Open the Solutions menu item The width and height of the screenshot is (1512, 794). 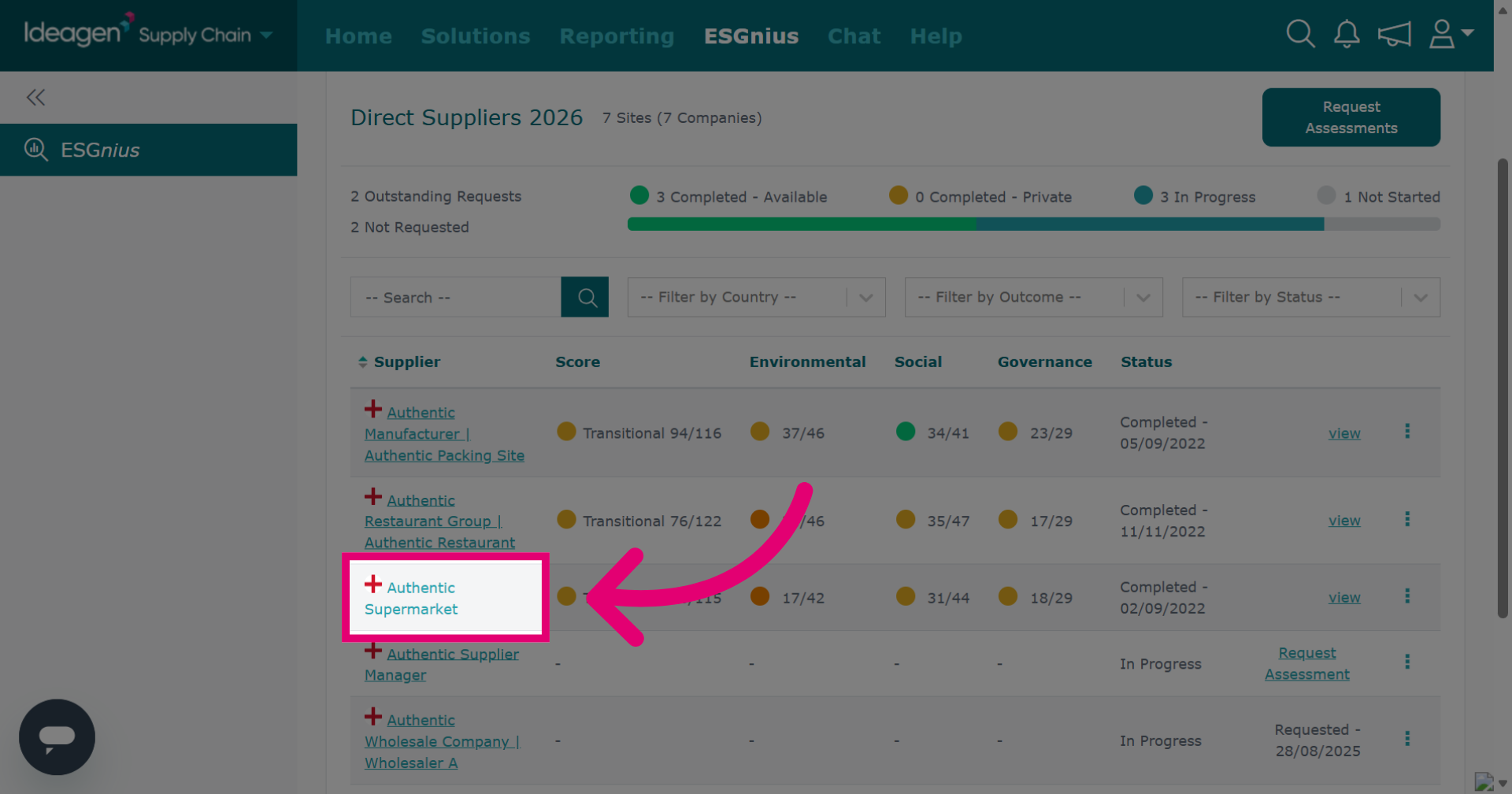pyautogui.click(x=476, y=36)
